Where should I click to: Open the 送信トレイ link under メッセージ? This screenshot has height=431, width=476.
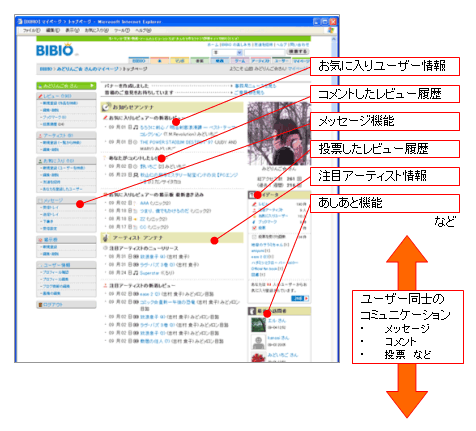[x=51, y=214]
